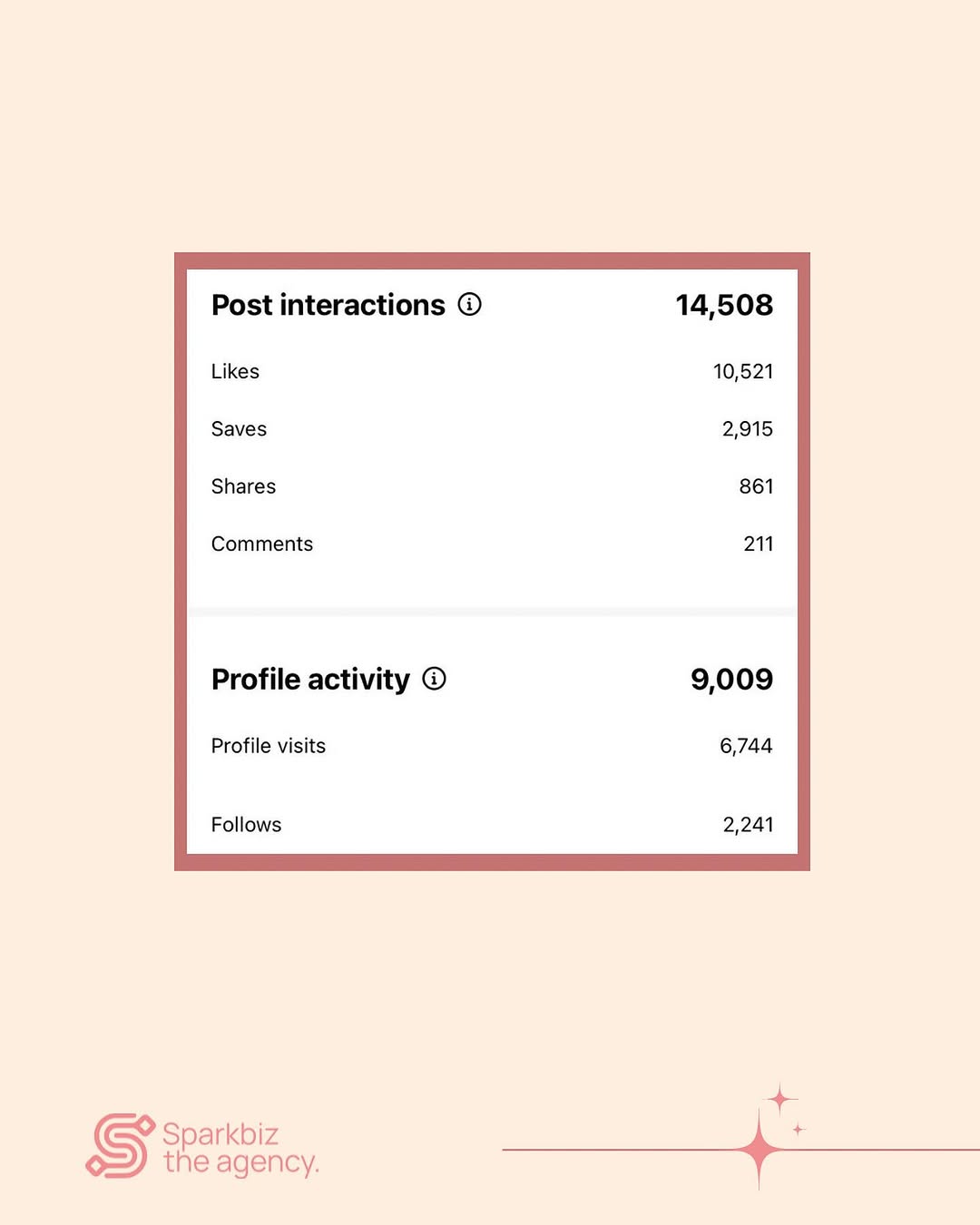Viewport: 980px width, 1225px height.
Task: Click the Comments row label
Action: [x=262, y=544]
